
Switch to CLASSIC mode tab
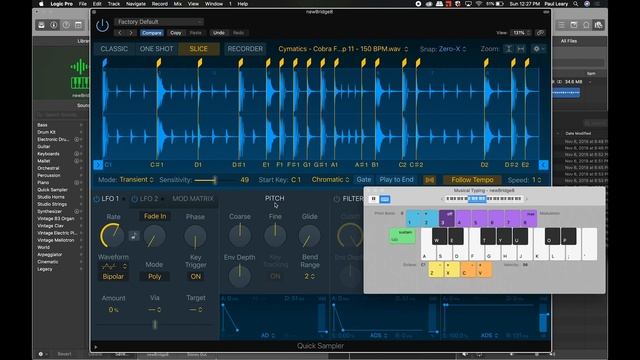tap(114, 49)
